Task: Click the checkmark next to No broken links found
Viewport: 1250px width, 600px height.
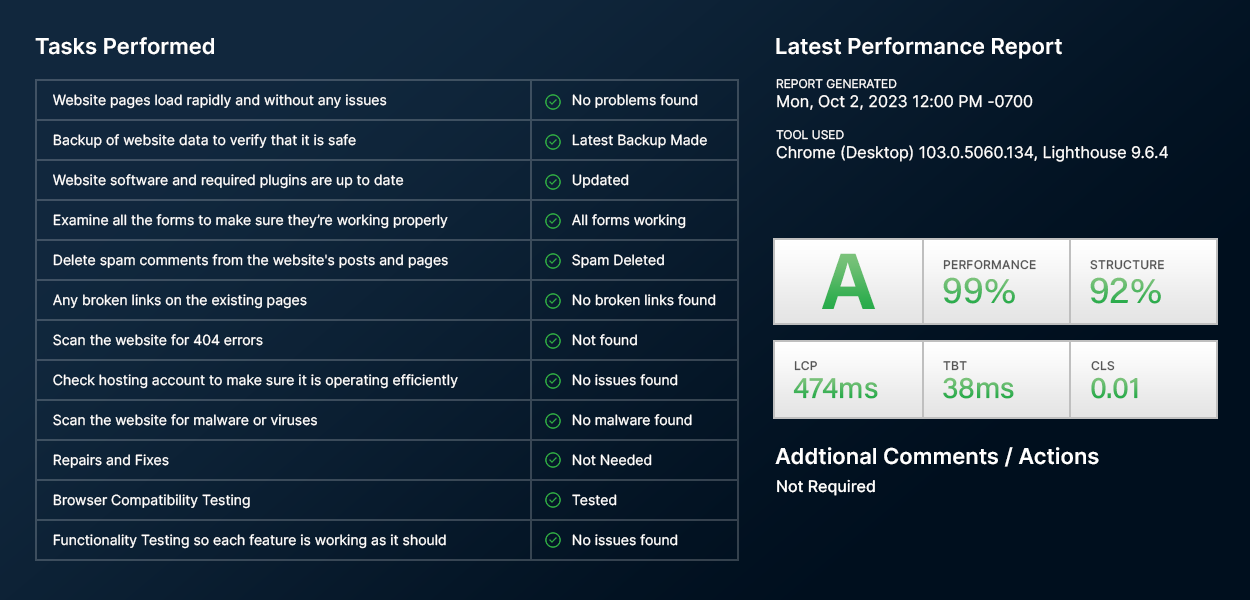Action: [x=552, y=301]
